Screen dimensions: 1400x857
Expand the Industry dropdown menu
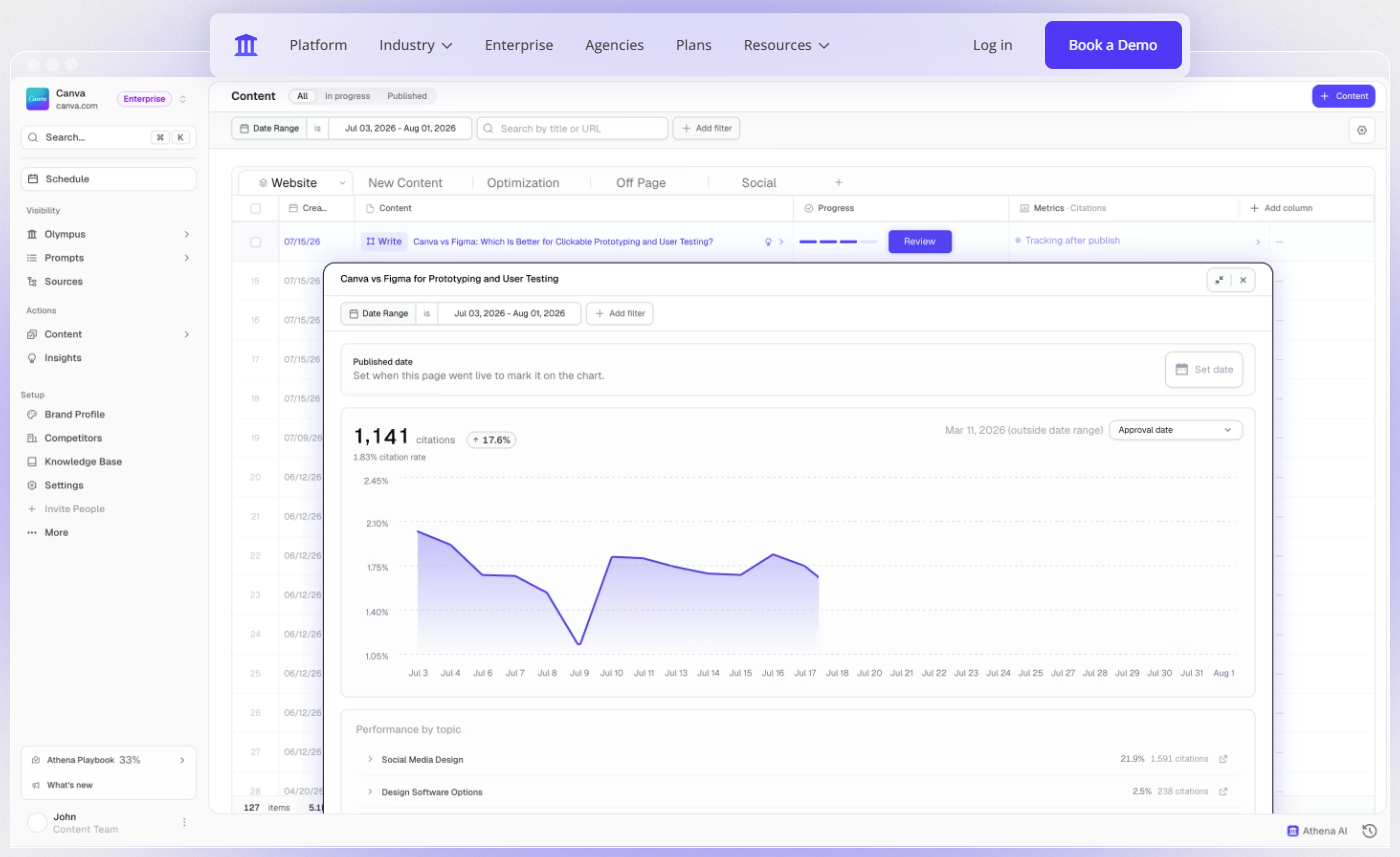416,45
